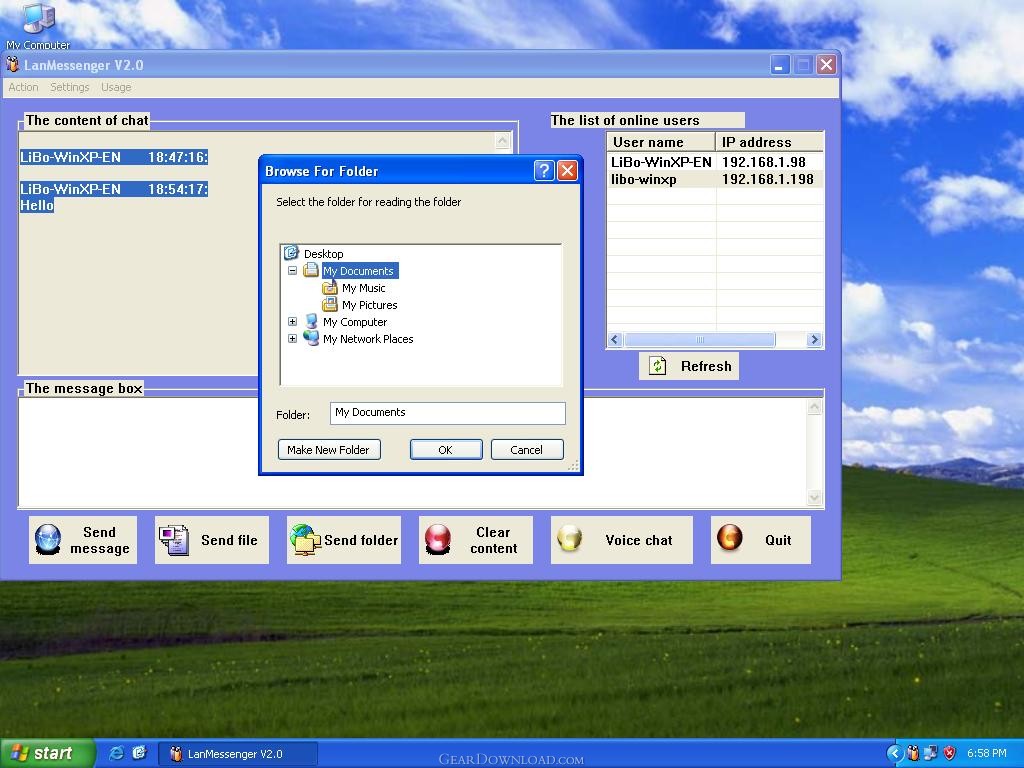Click the My Pictures folder icon
The image size is (1024, 768).
tap(330, 304)
